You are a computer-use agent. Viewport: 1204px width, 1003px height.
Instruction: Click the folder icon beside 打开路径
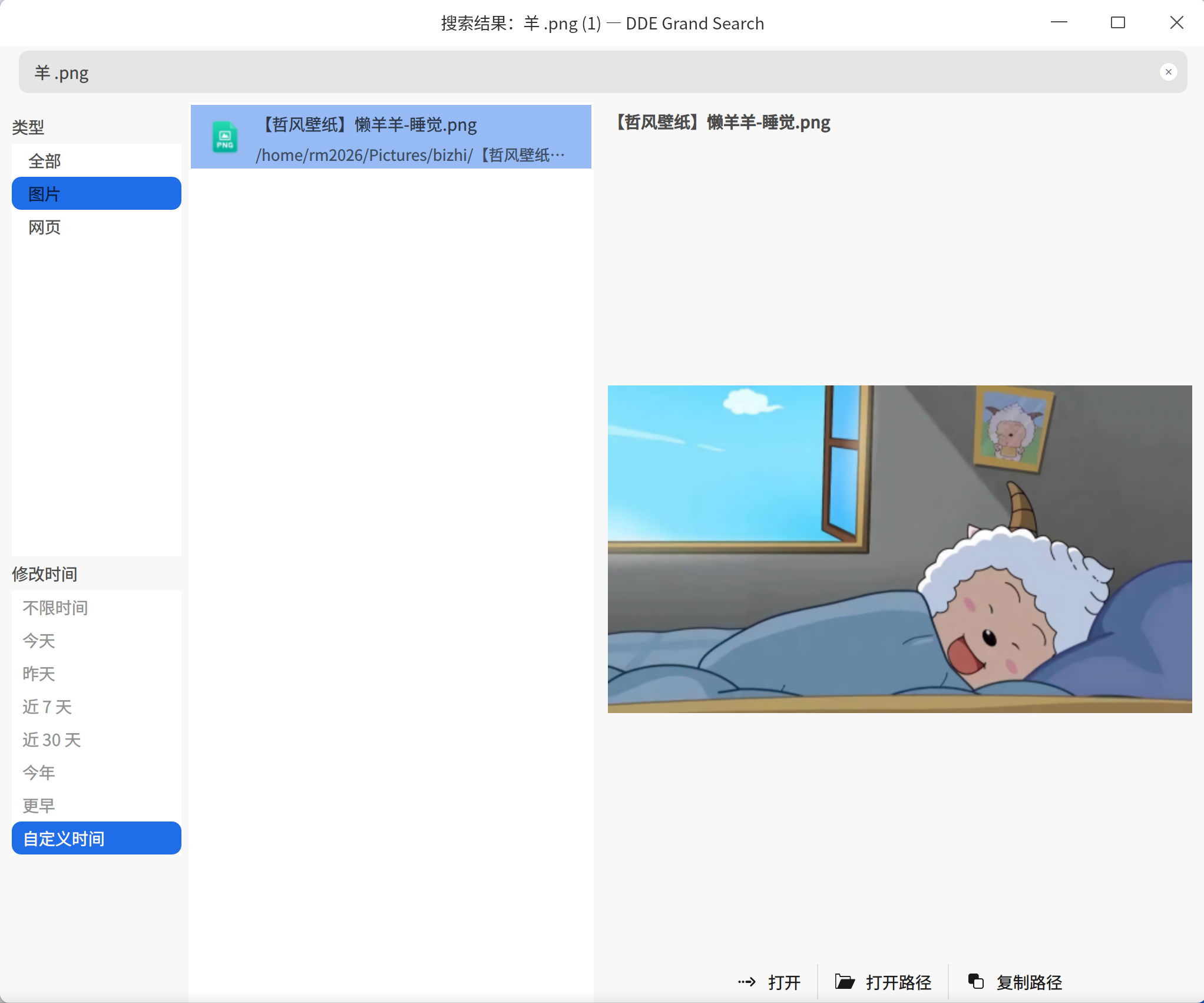(845, 982)
